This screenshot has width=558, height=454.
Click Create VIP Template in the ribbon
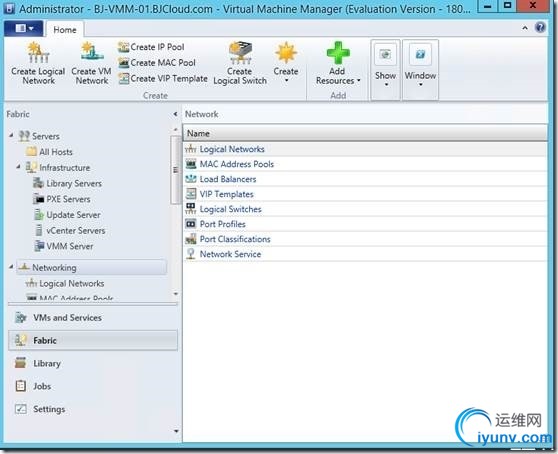[163, 79]
